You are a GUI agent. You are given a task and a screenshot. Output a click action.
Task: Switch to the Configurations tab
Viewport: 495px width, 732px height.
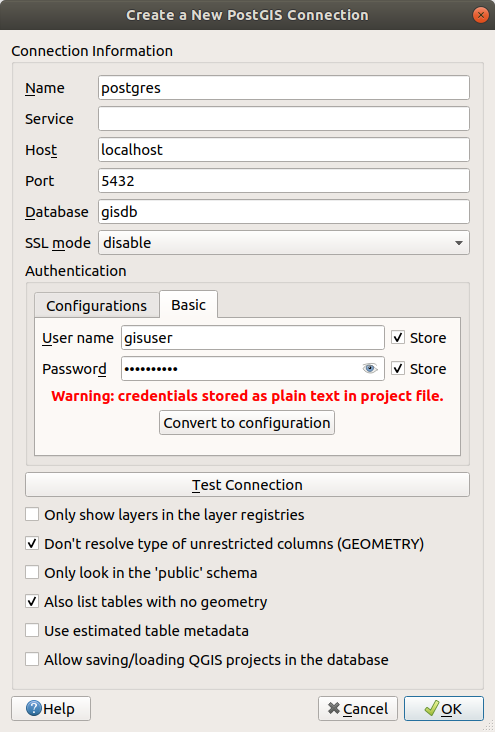(97, 306)
